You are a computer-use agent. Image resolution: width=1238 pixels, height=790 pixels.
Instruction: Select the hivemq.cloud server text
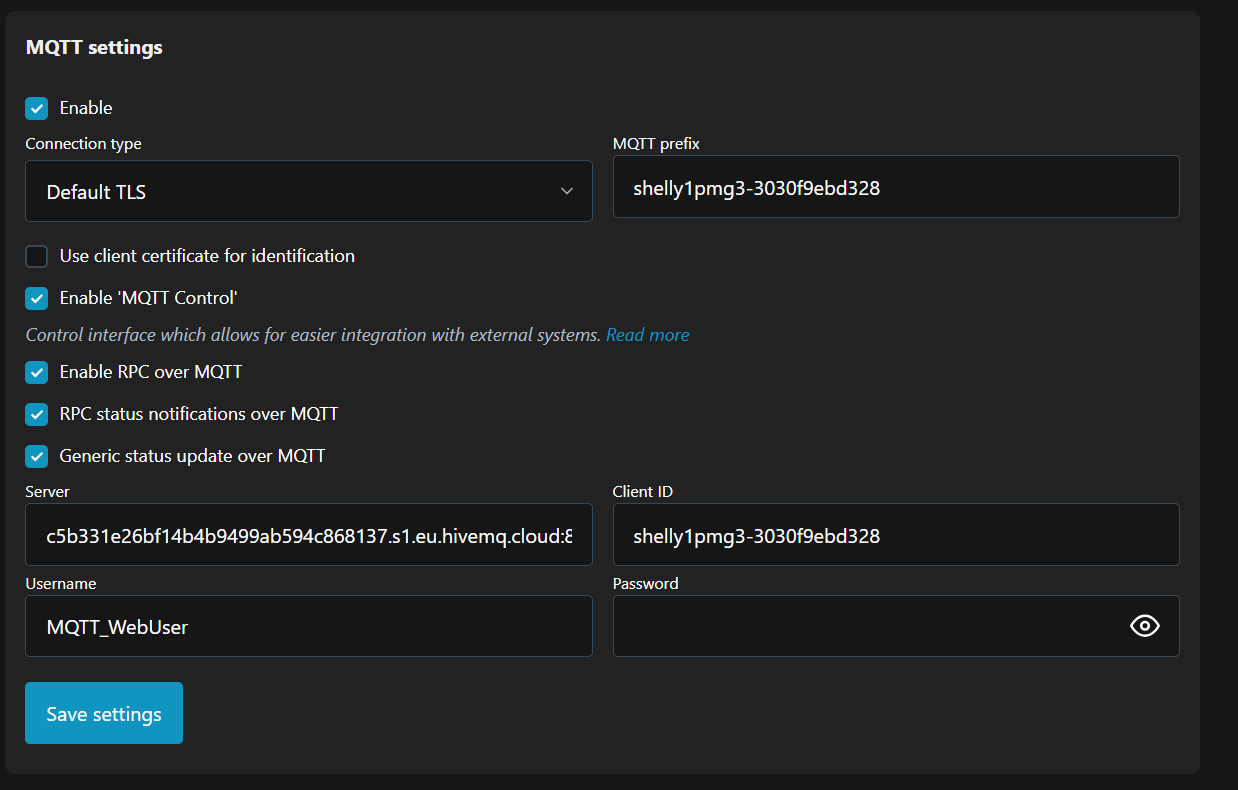[308, 534]
